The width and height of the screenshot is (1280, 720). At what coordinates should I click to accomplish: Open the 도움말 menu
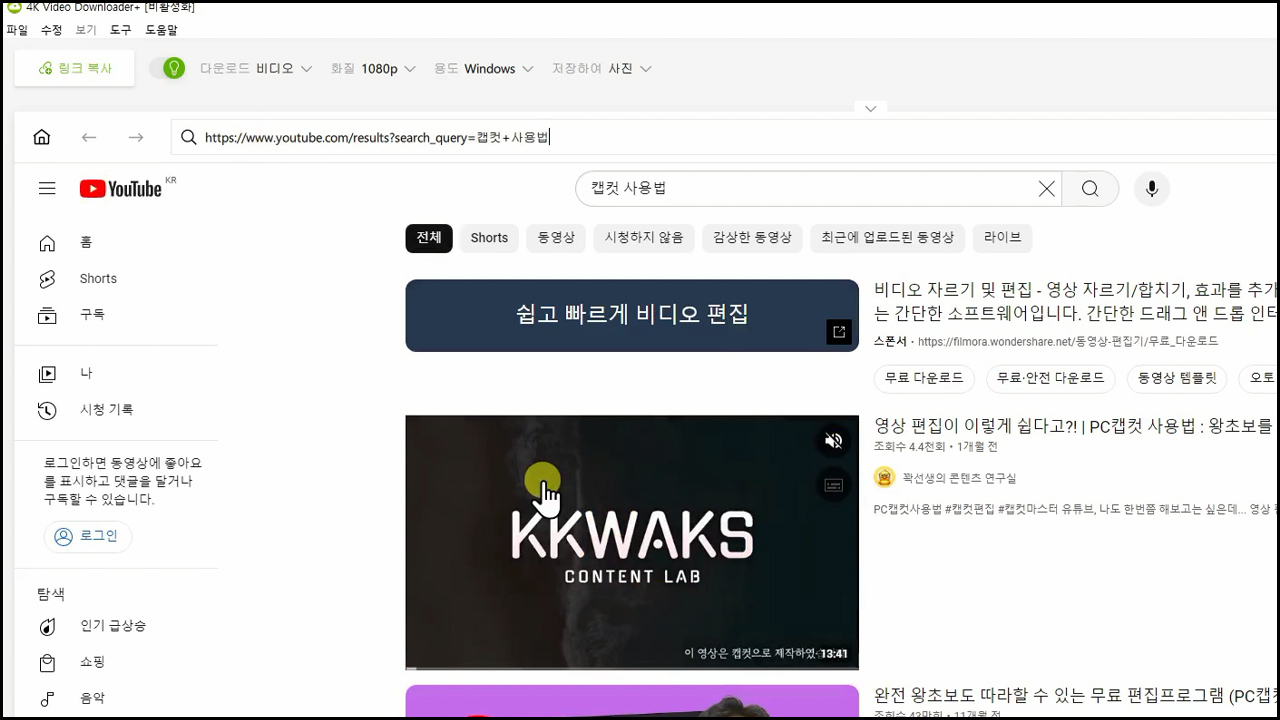click(x=161, y=30)
